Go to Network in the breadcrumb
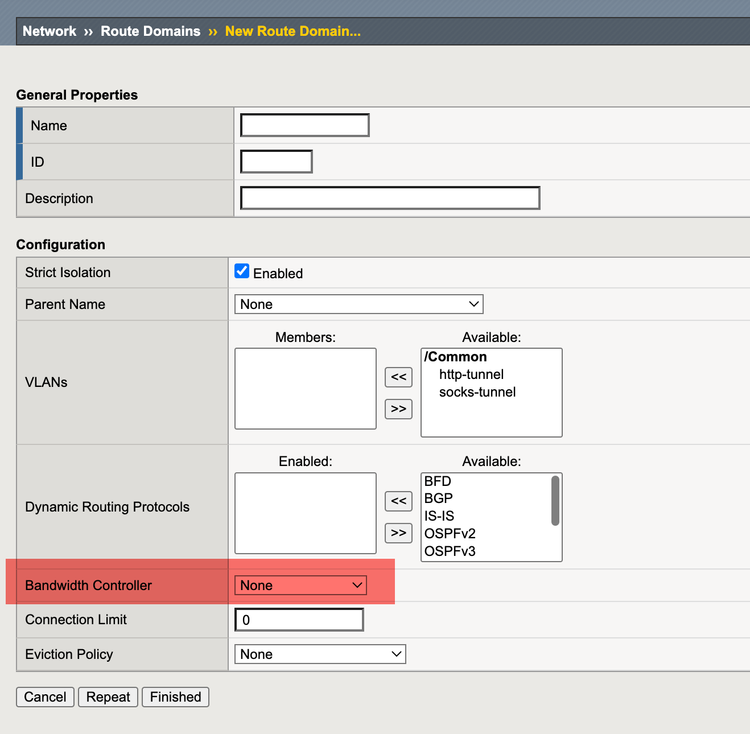 (x=49, y=31)
